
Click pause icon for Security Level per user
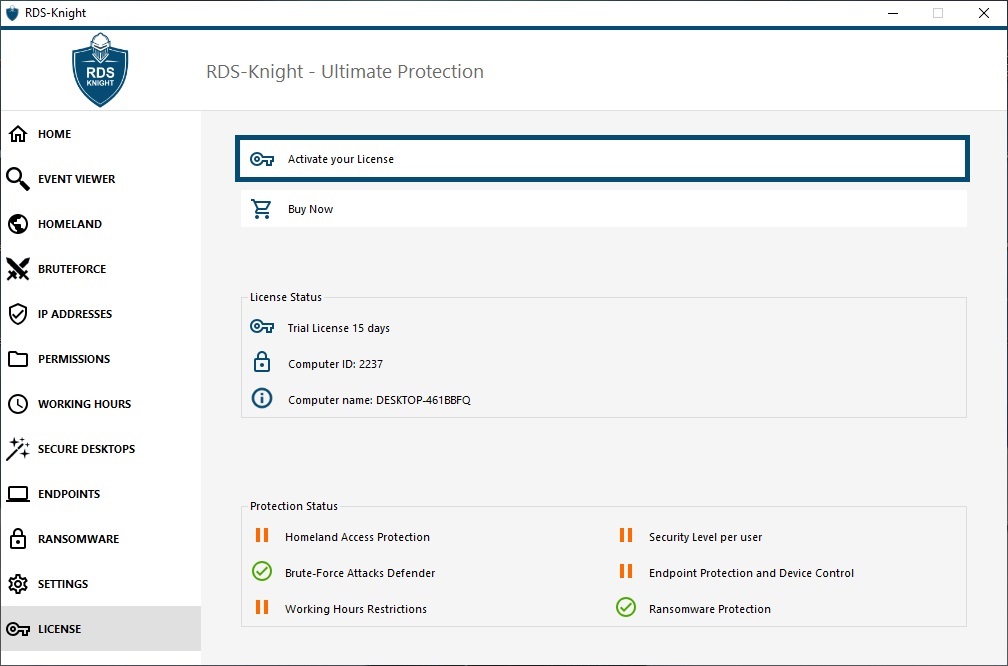(x=626, y=535)
